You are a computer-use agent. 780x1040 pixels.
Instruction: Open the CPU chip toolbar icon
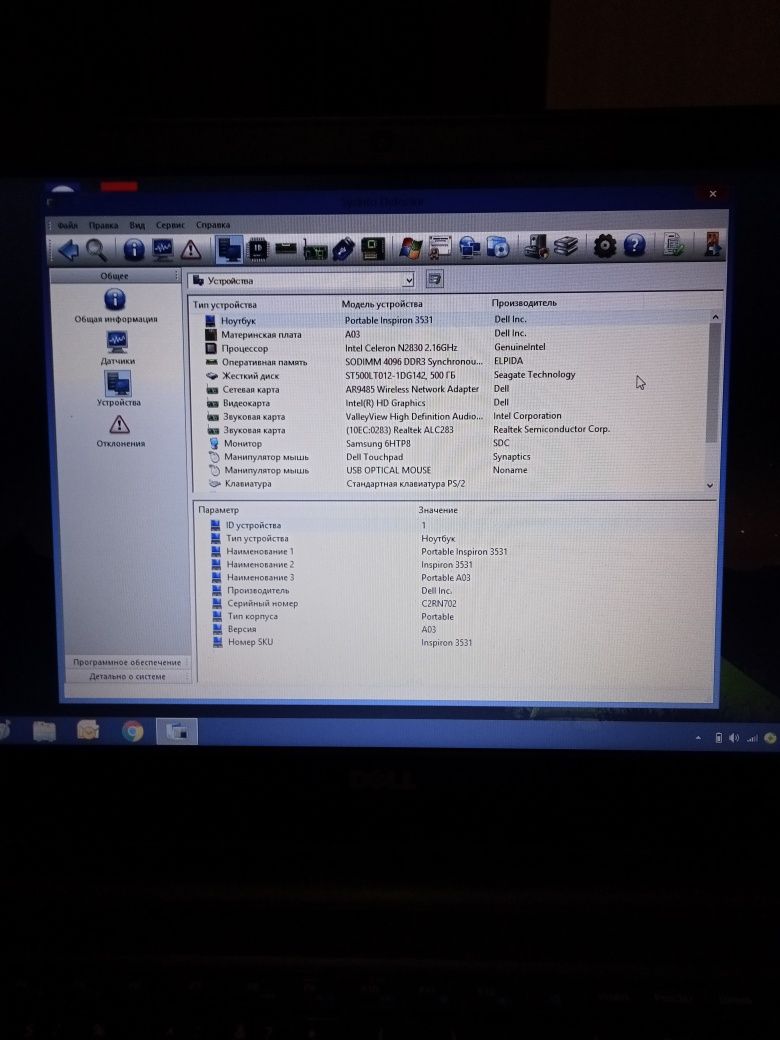(x=257, y=249)
